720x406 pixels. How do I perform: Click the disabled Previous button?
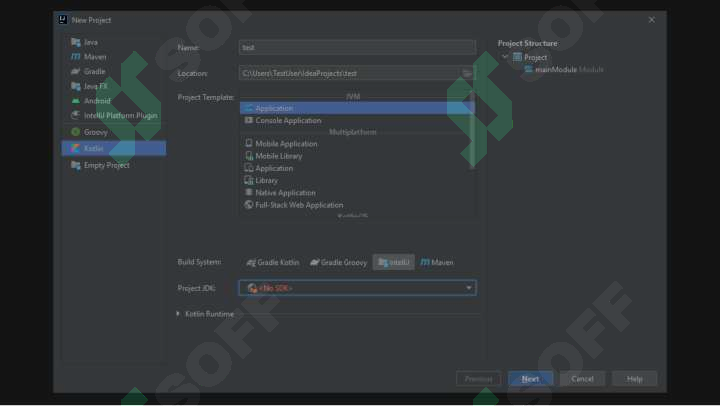478,379
